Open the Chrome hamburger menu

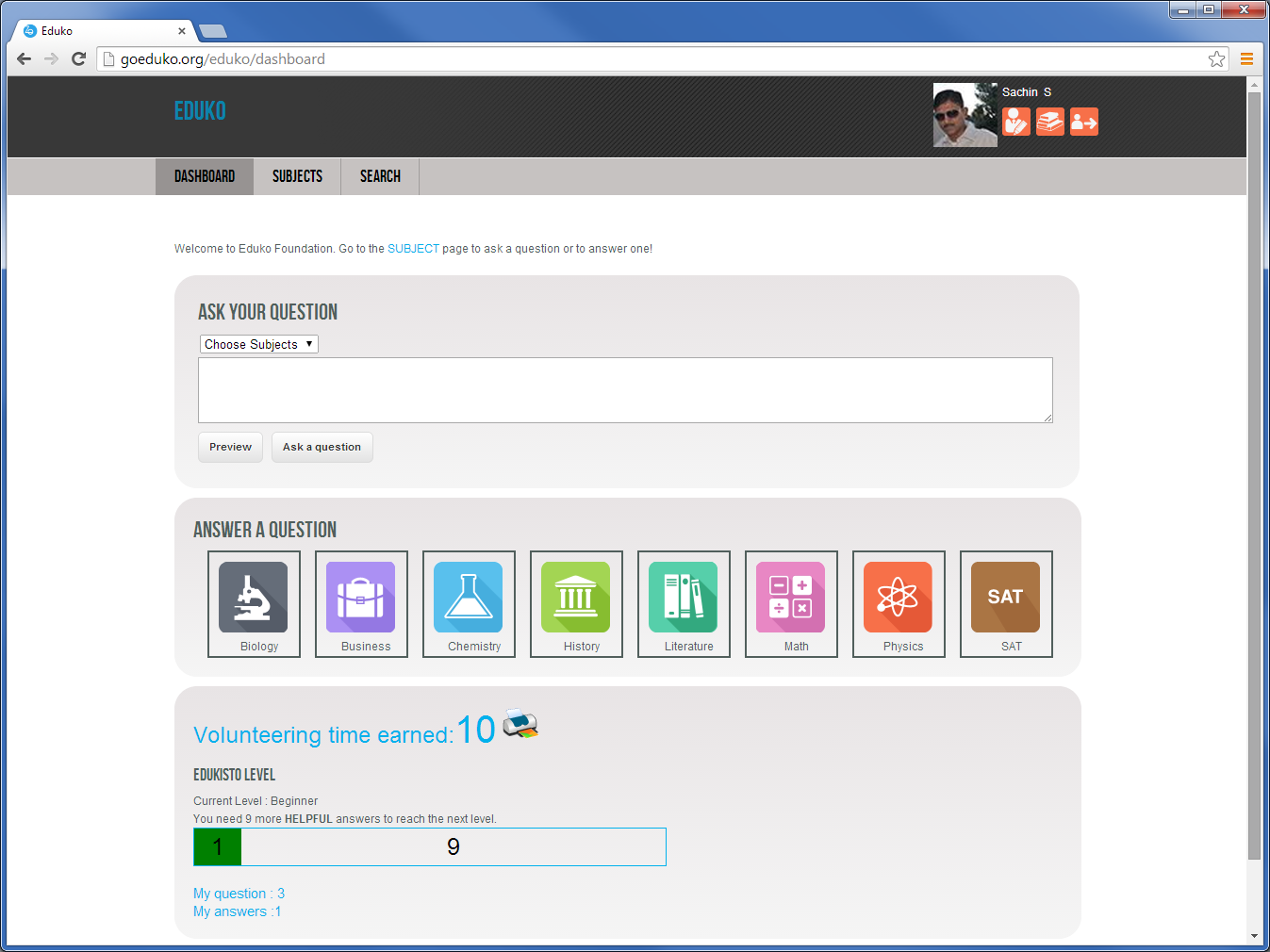coord(1246,58)
